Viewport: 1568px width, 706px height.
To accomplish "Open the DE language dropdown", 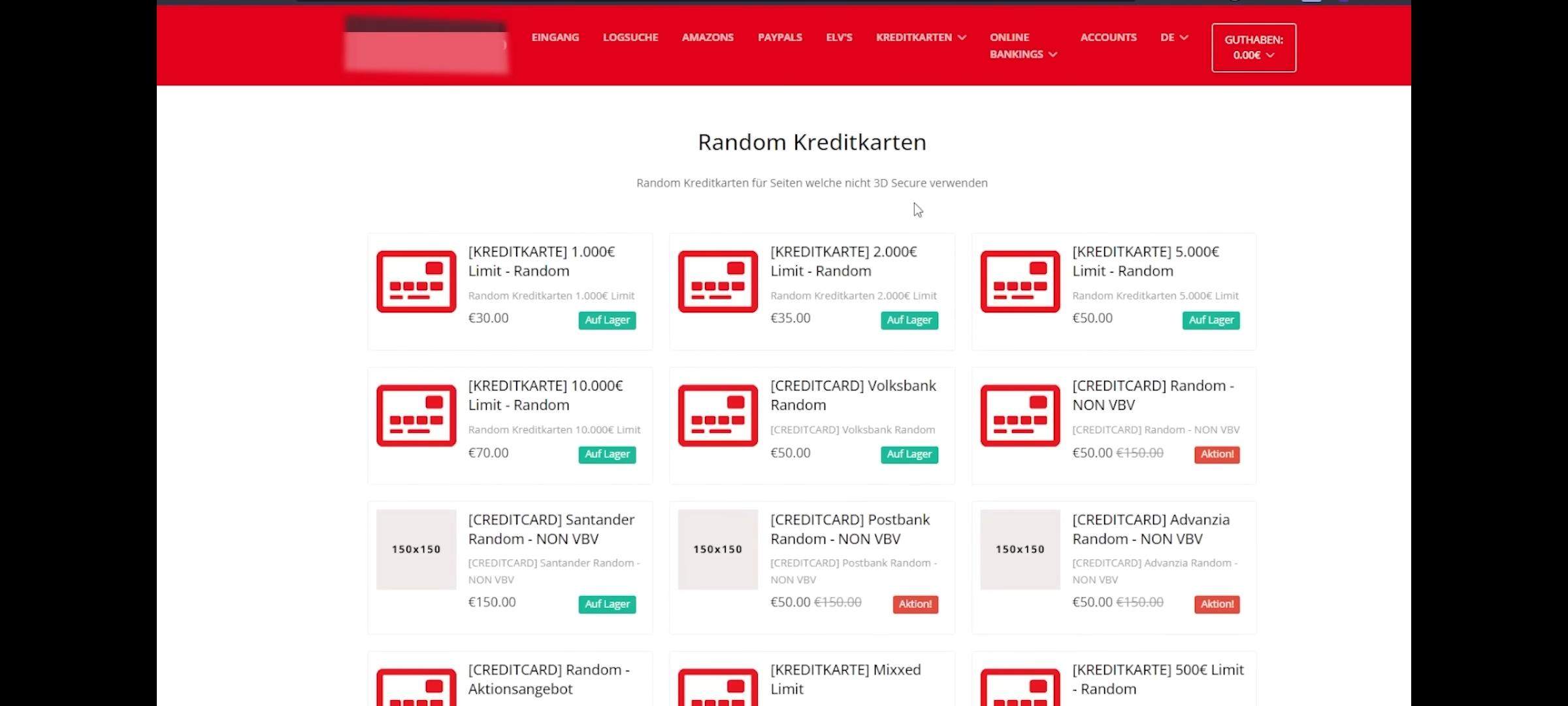I will pos(1173,37).
